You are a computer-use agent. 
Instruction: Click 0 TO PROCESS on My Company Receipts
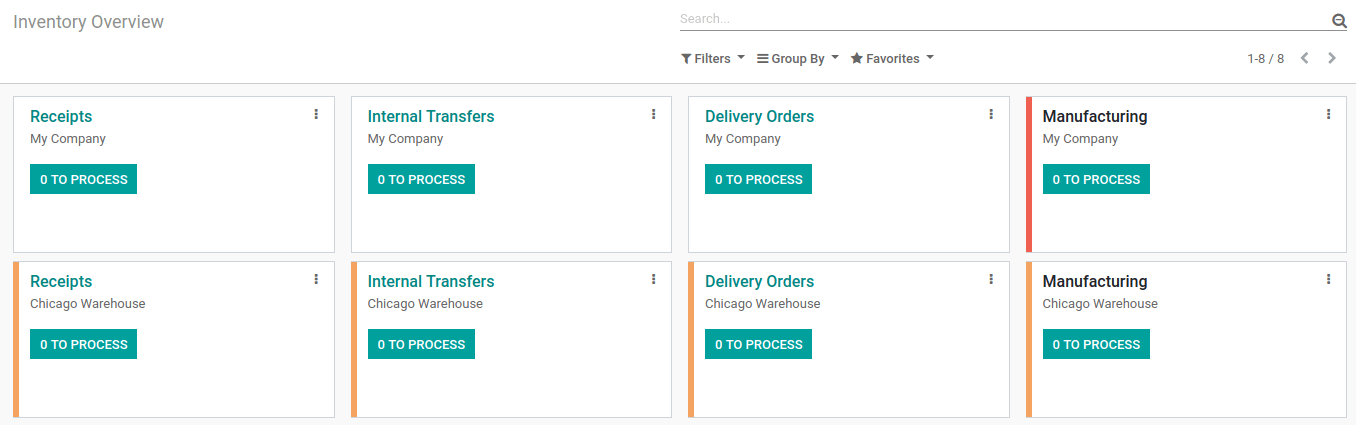[x=84, y=179]
